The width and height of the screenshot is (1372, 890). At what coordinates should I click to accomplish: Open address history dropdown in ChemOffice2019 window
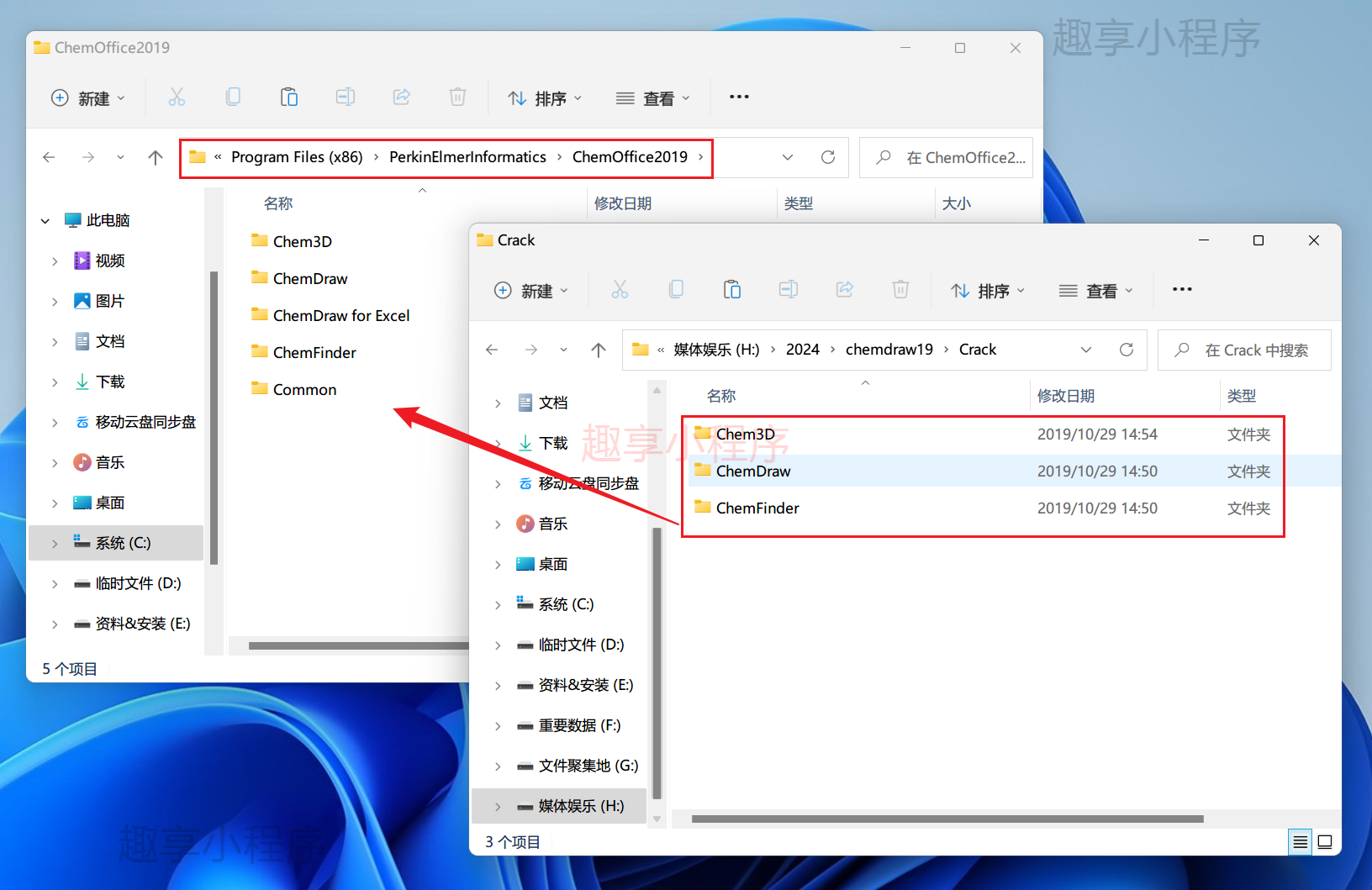(788, 157)
